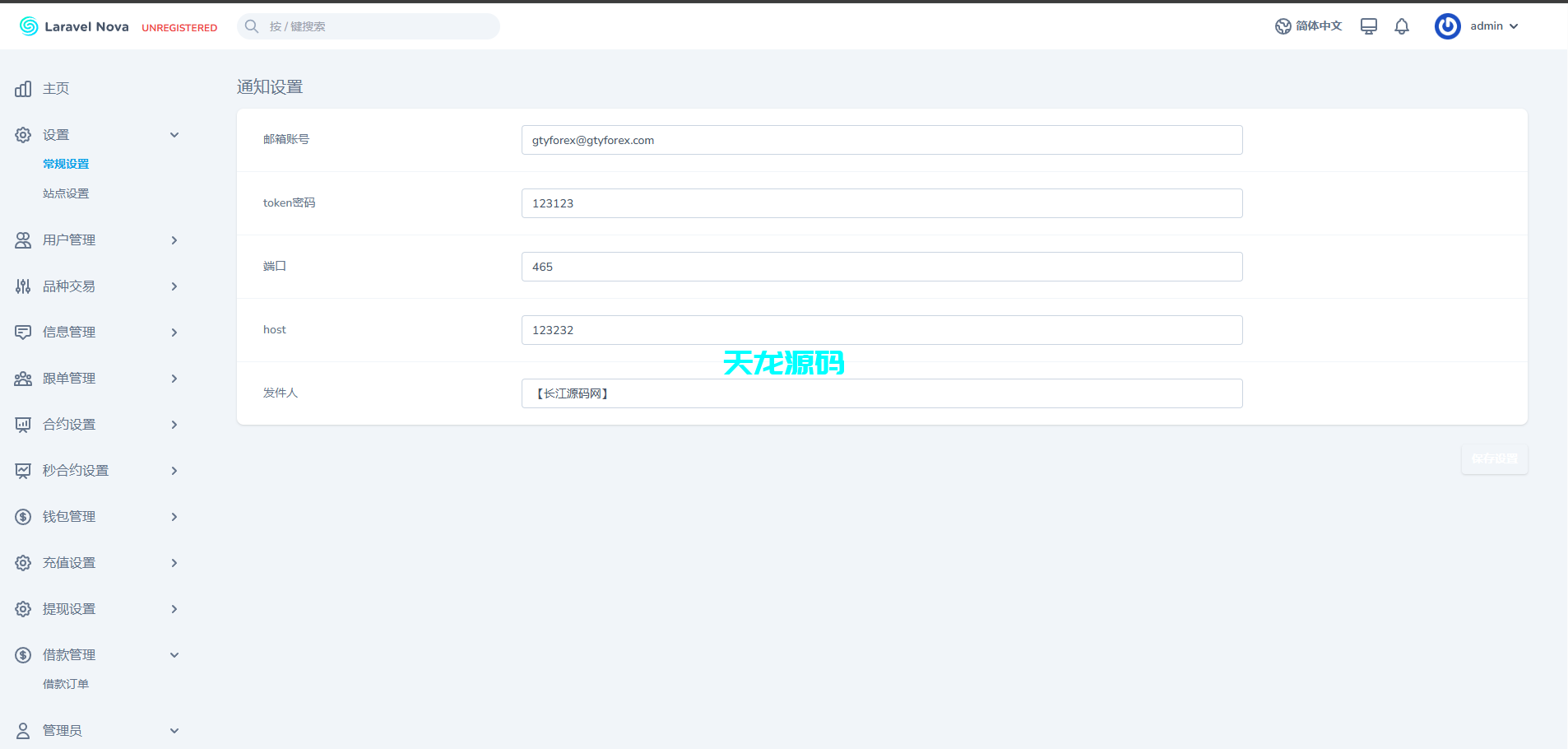Collapse the 设置 settings section
Image resolution: width=1568 pixels, height=749 pixels.
click(x=174, y=134)
